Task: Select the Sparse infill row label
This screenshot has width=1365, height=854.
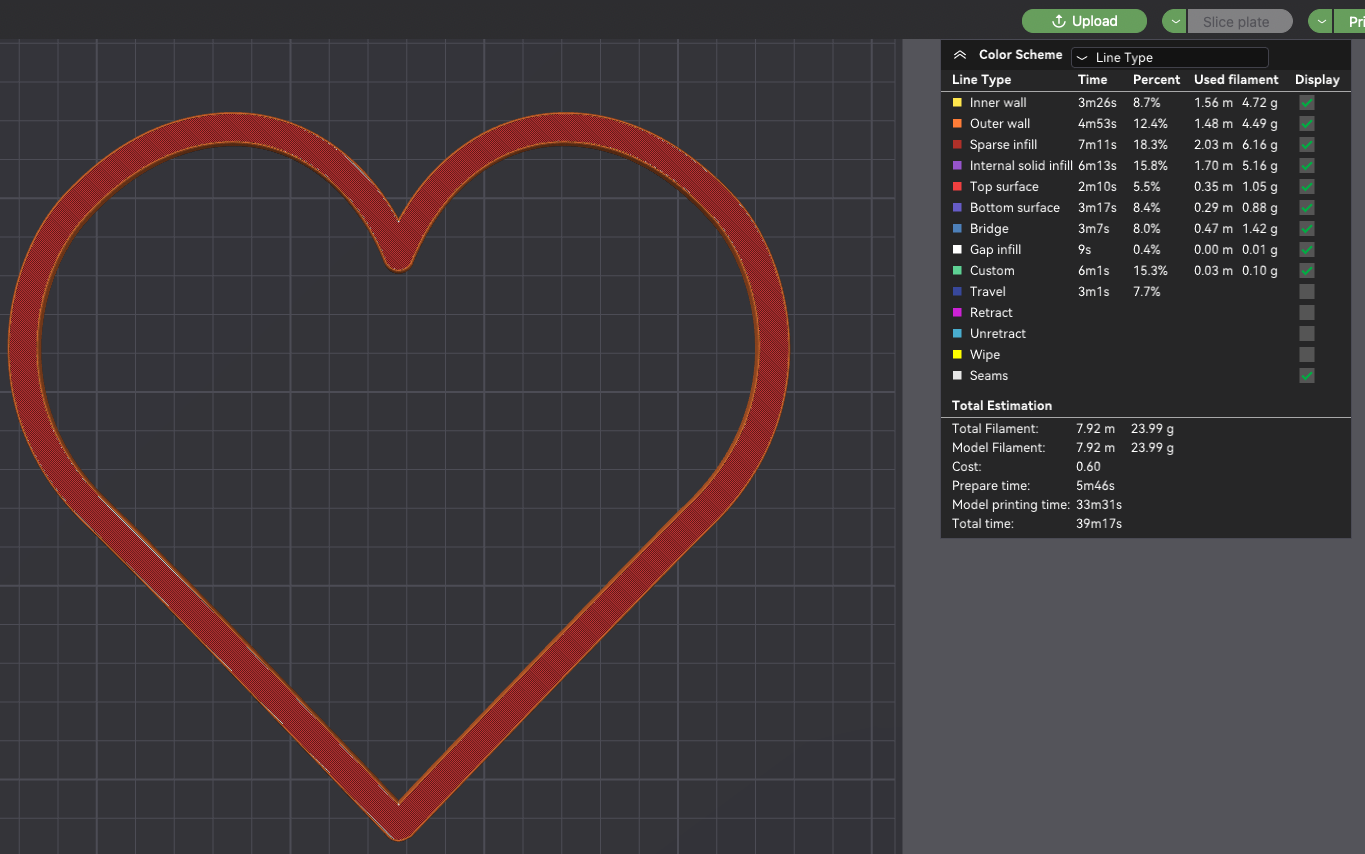Action: point(1003,144)
